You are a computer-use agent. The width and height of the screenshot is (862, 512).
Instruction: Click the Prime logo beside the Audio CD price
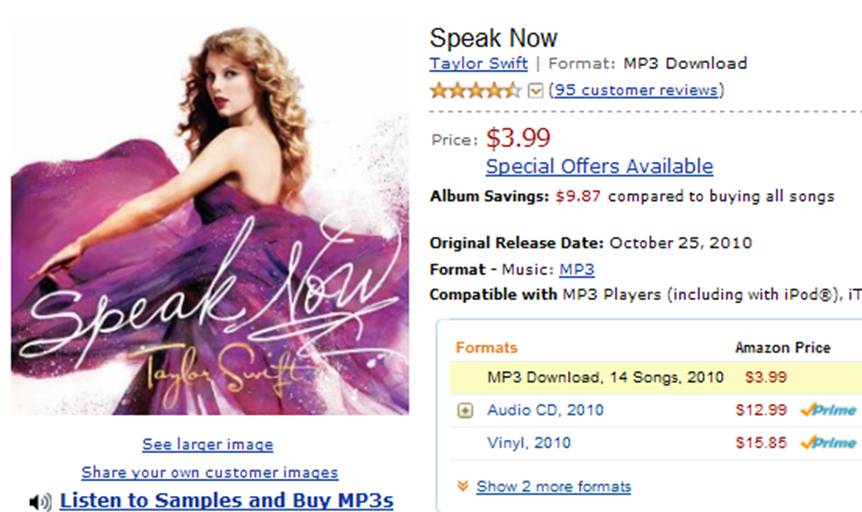[x=828, y=410]
